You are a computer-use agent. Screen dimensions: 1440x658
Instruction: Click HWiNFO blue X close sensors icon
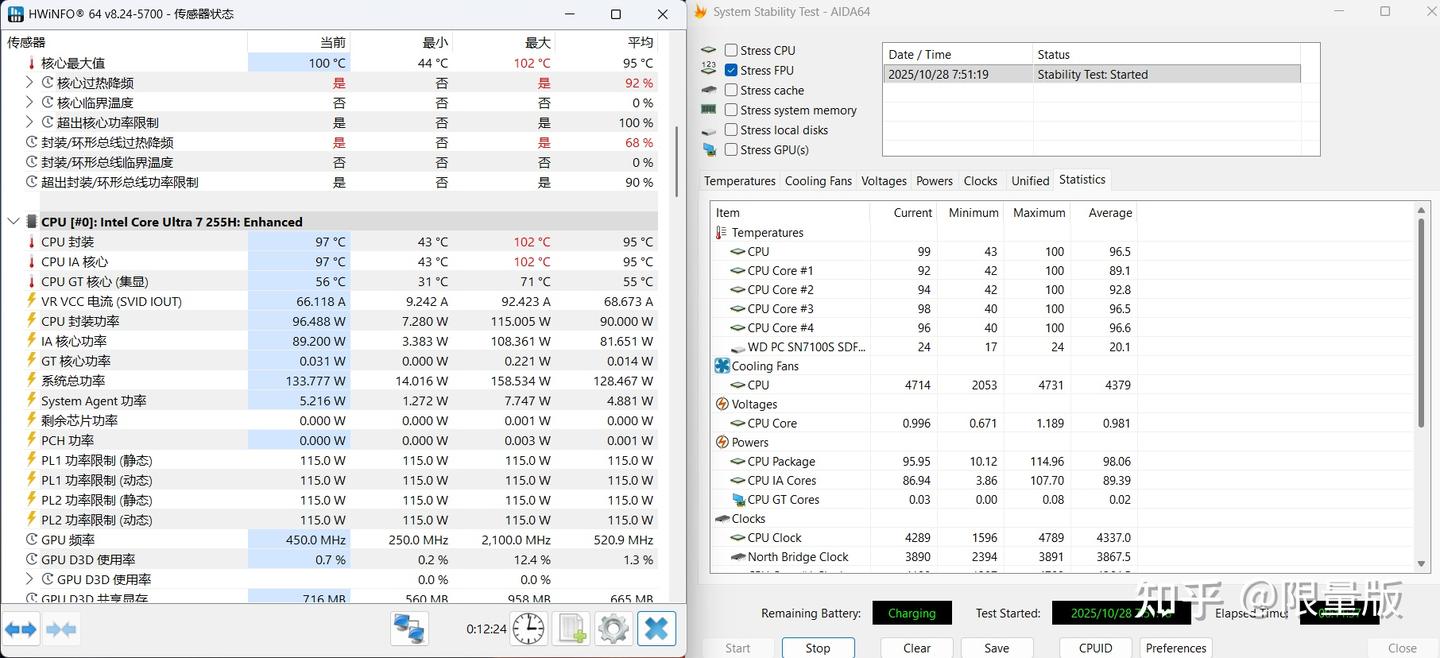[656, 629]
